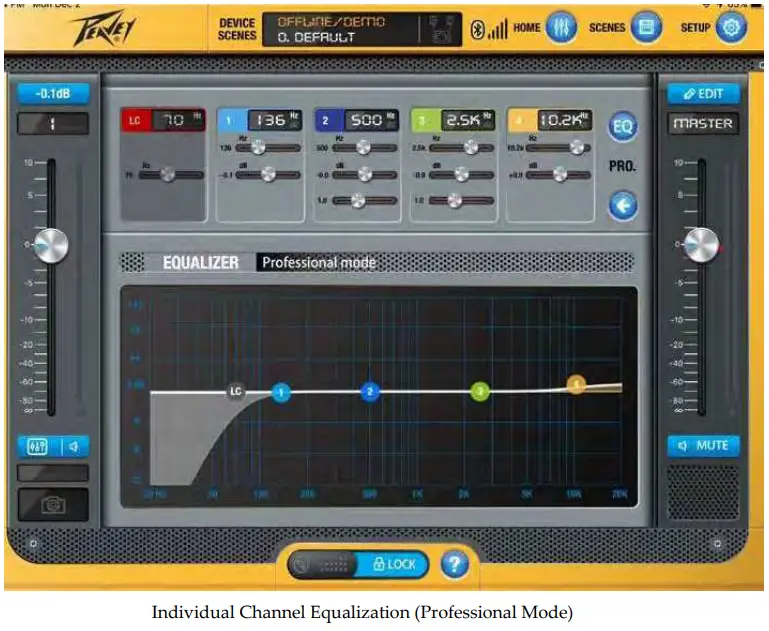Click the PRO. mode label
The height and width of the screenshot is (631, 769).
pyautogui.click(x=623, y=166)
